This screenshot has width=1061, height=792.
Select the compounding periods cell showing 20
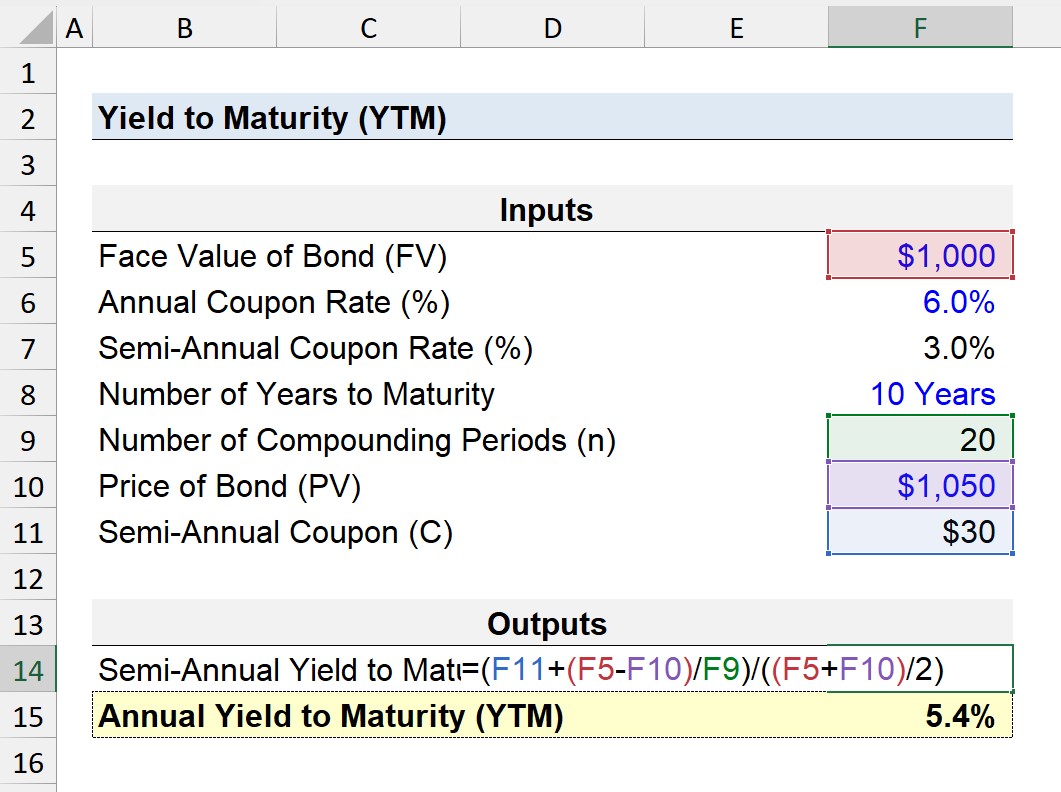(920, 439)
